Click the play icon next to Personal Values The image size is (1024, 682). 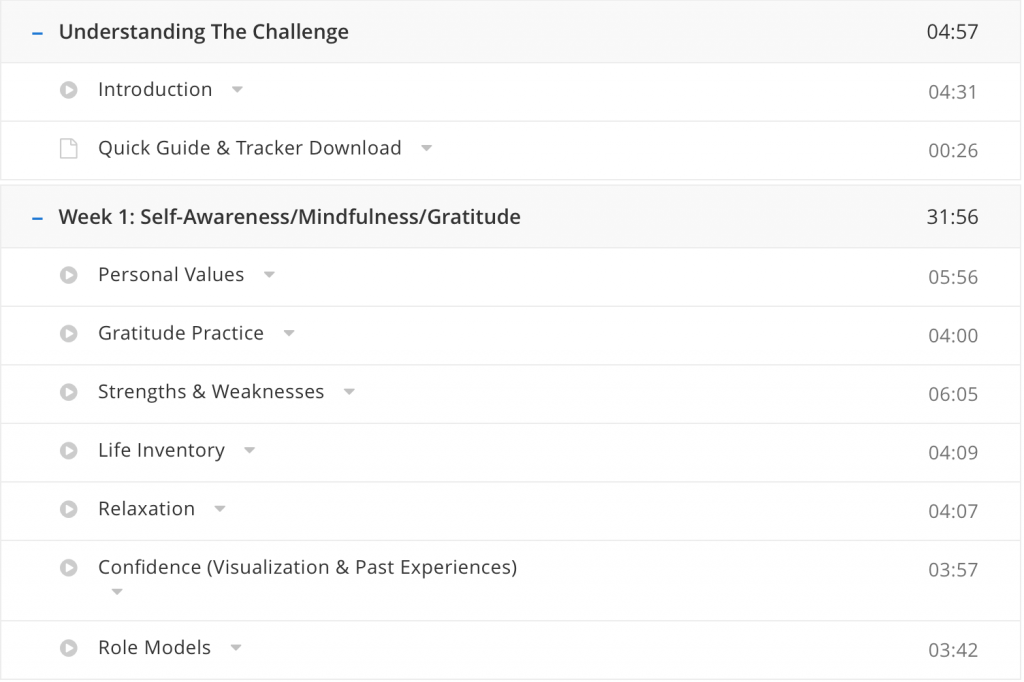point(68,275)
